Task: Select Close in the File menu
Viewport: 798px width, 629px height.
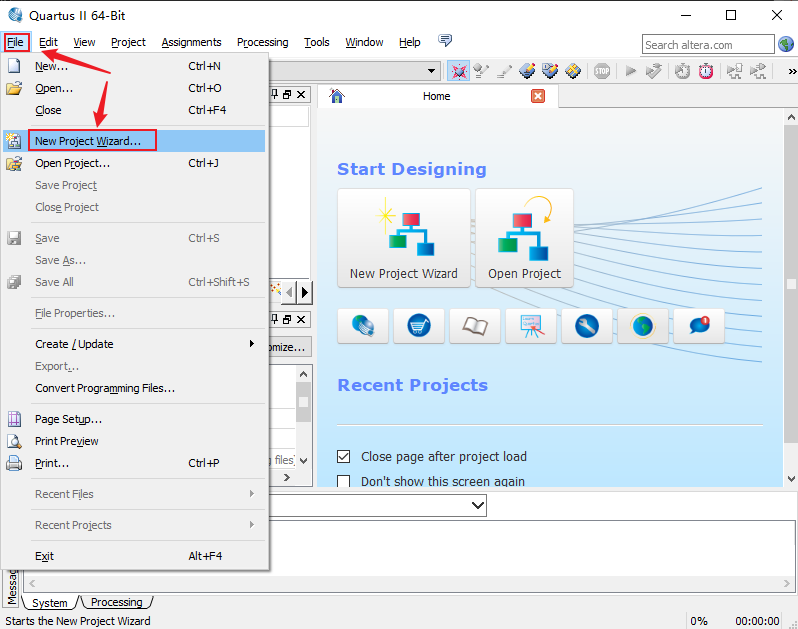Action: click(134, 110)
